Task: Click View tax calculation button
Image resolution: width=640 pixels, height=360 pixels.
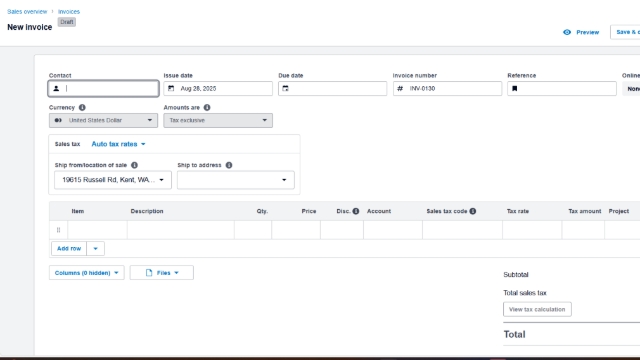Action: (x=537, y=309)
